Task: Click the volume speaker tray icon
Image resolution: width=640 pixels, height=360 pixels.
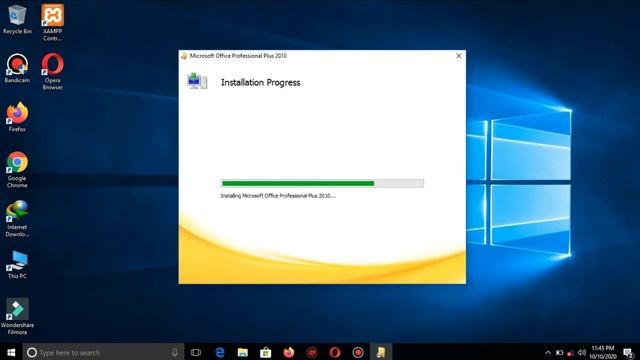Action: (x=582, y=352)
